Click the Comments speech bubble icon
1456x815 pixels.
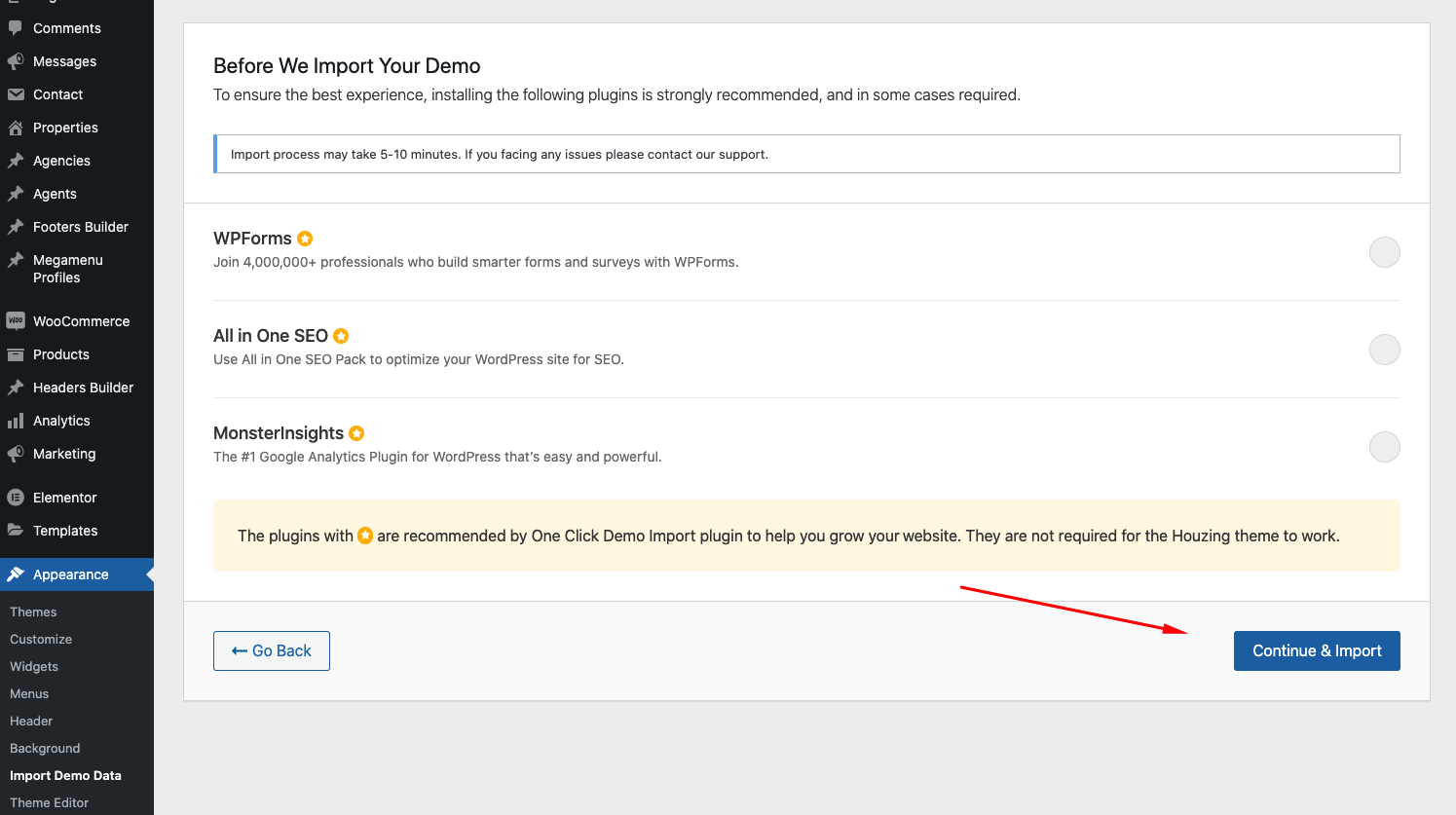tap(16, 28)
